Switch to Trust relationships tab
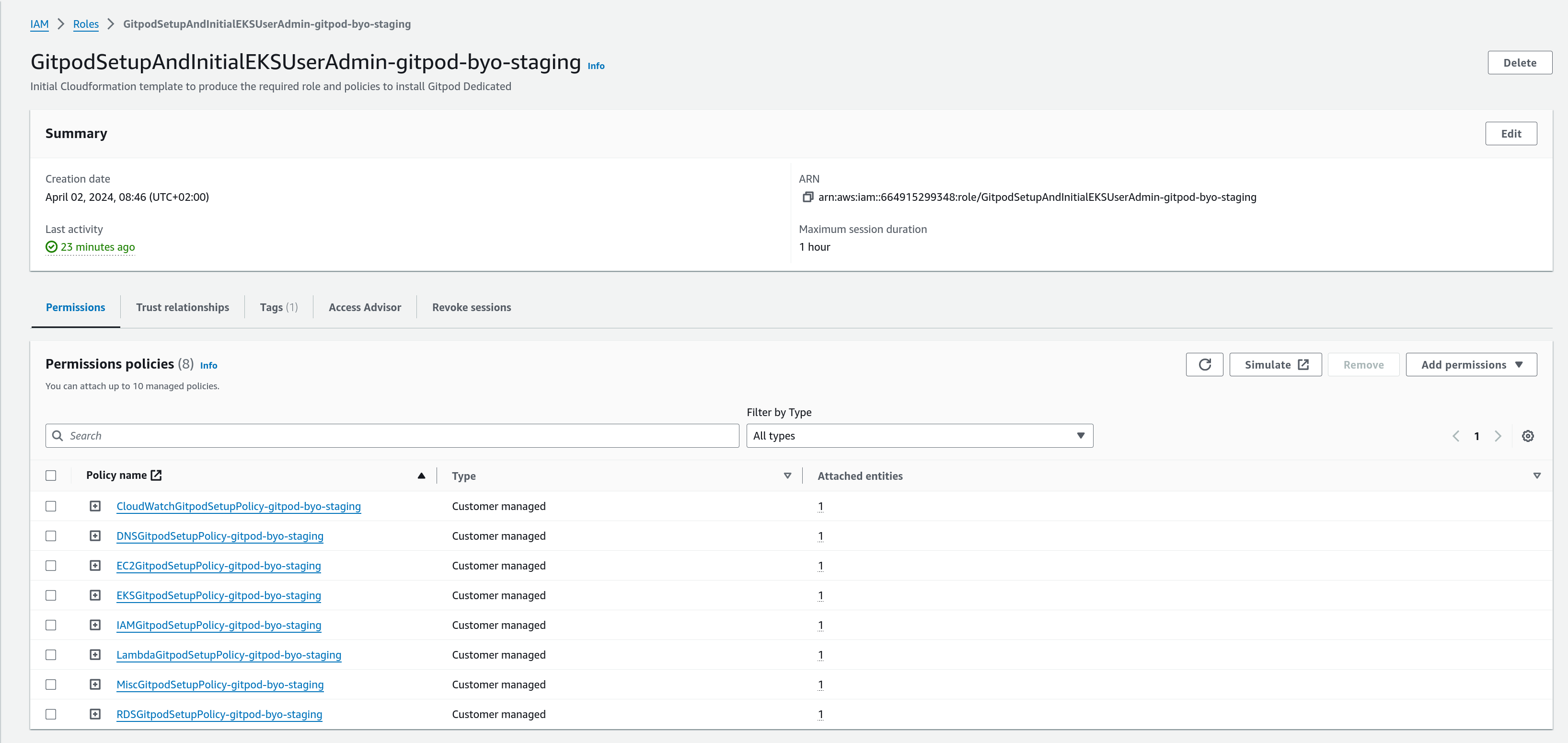This screenshot has height=743, width=1568. pyautogui.click(x=183, y=308)
